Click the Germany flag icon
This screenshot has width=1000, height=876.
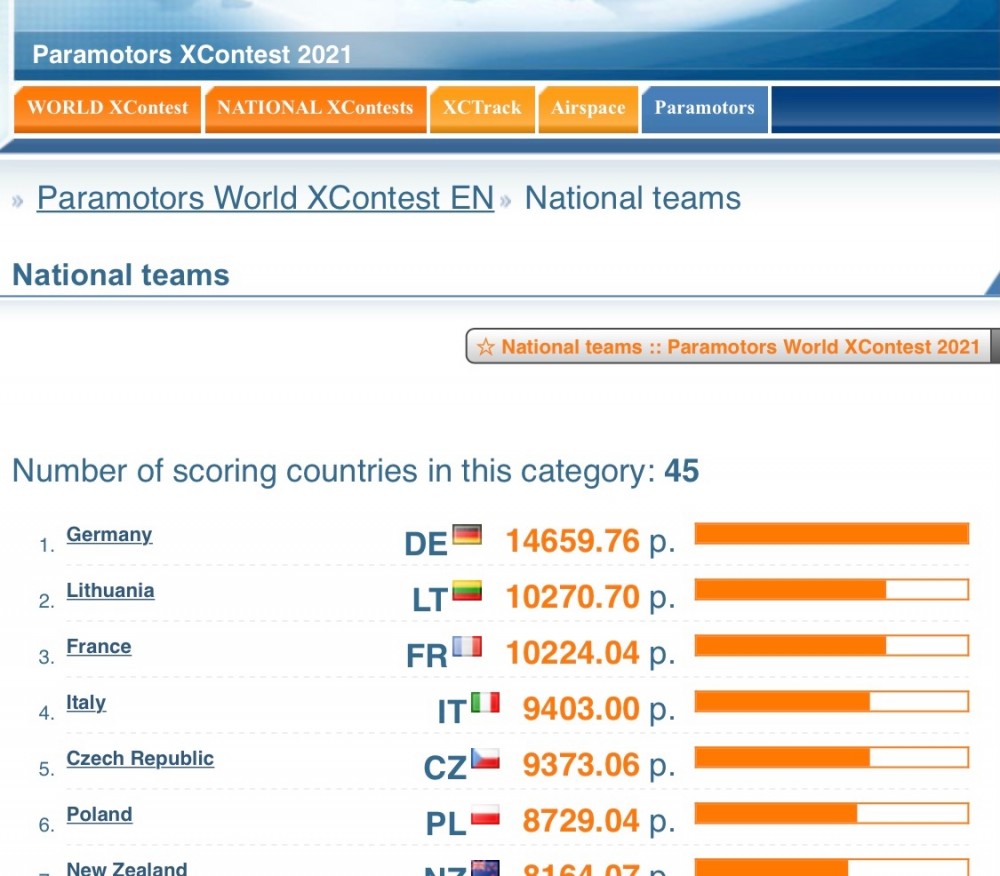pyautogui.click(x=467, y=534)
